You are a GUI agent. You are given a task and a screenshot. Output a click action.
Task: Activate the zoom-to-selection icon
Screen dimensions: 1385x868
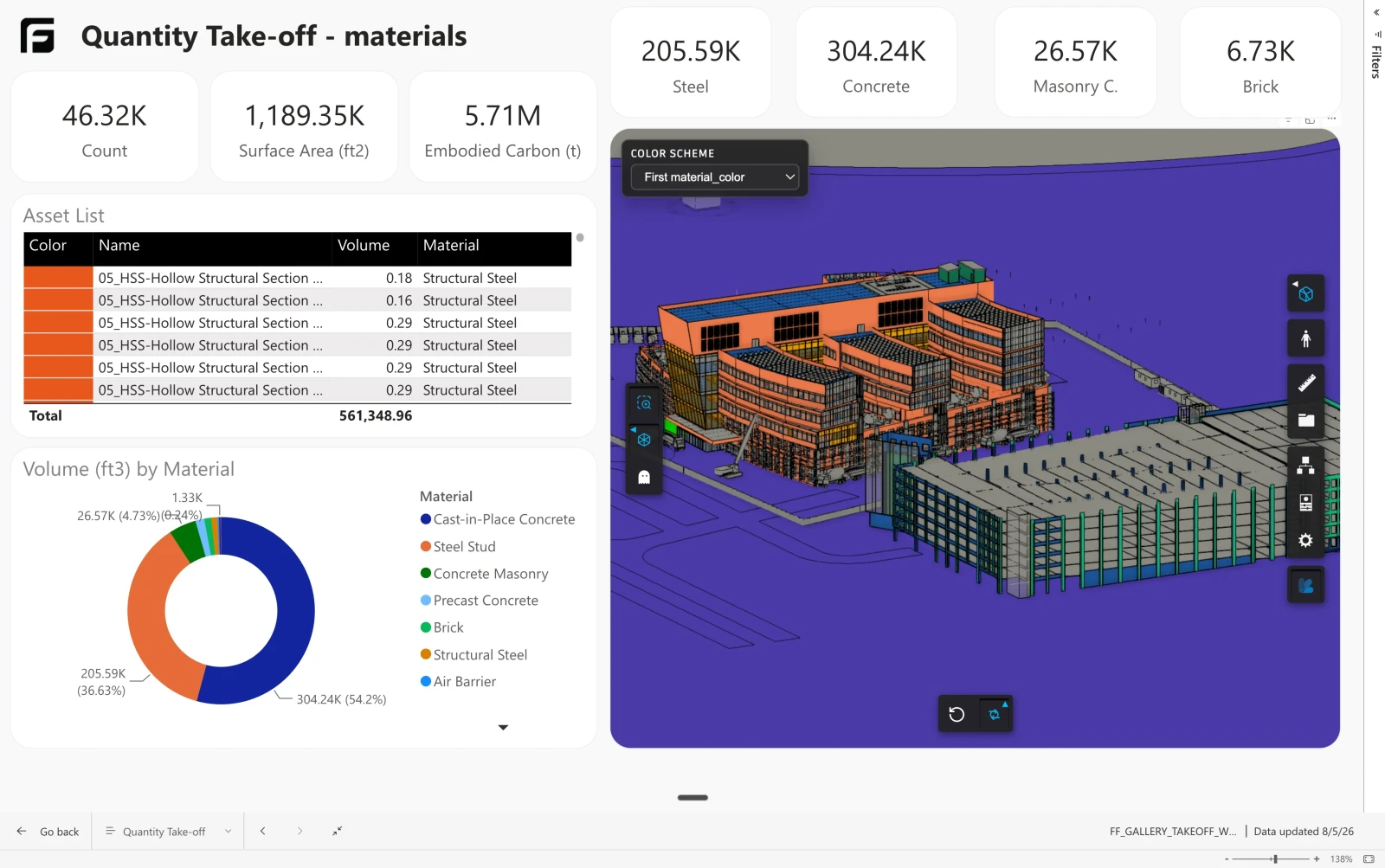644,403
